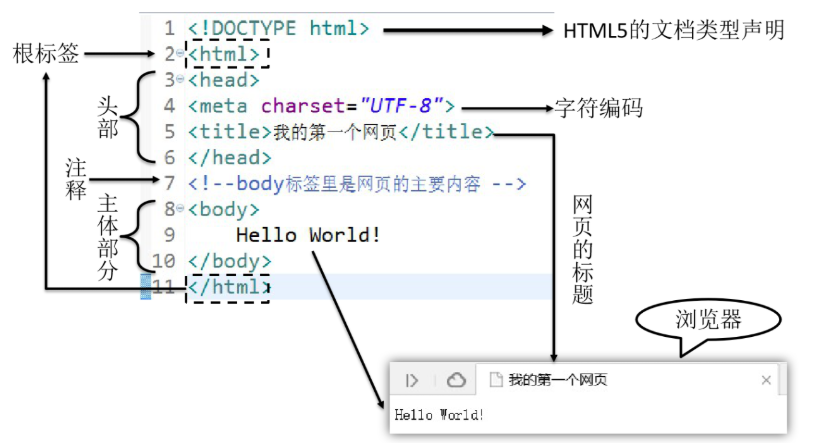Collapse the head fold marker on line 3
The height and width of the screenshot is (443, 837).
click(x=180, y=80)
